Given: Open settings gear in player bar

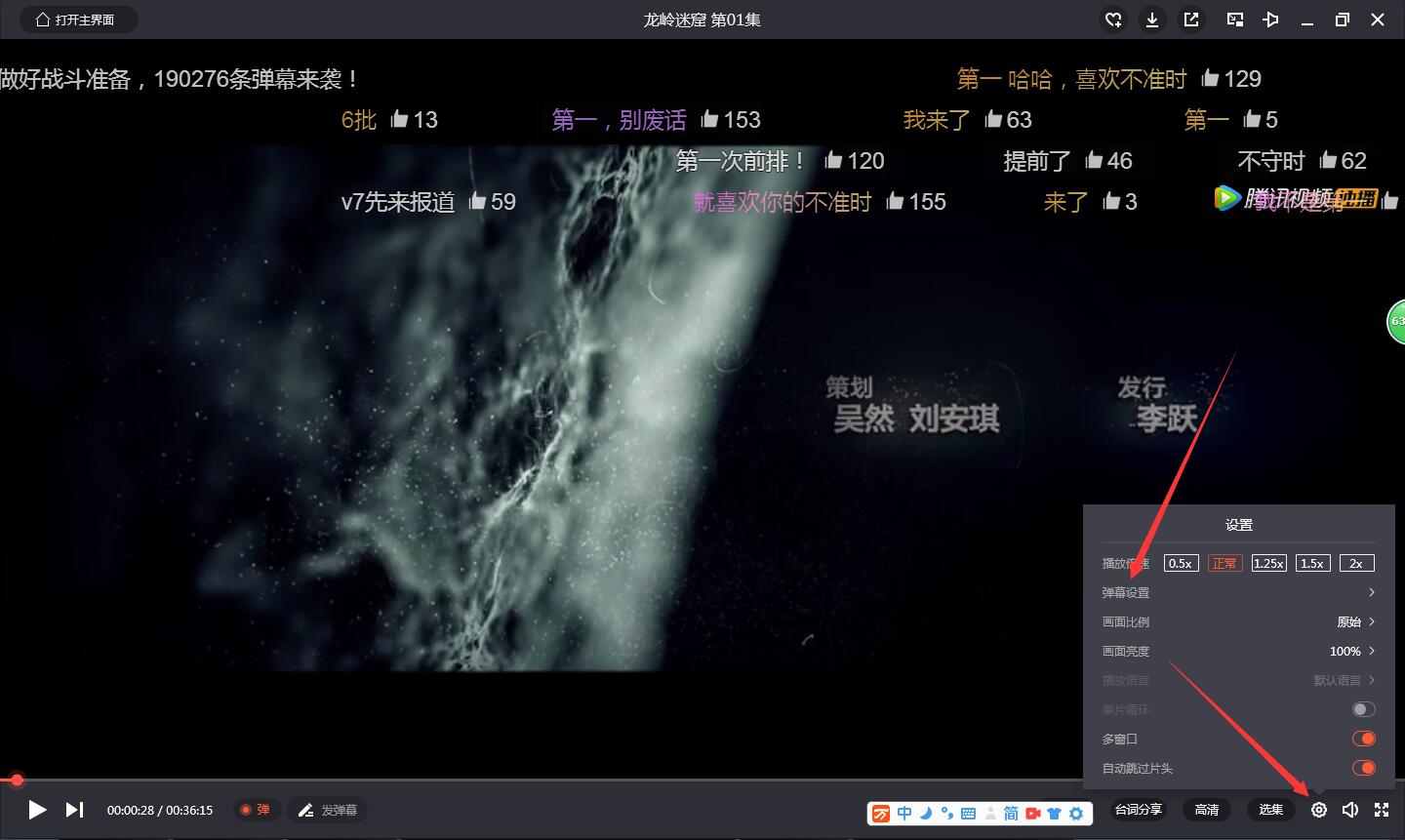Looking at the screenshot, I should coord(1319,810).
